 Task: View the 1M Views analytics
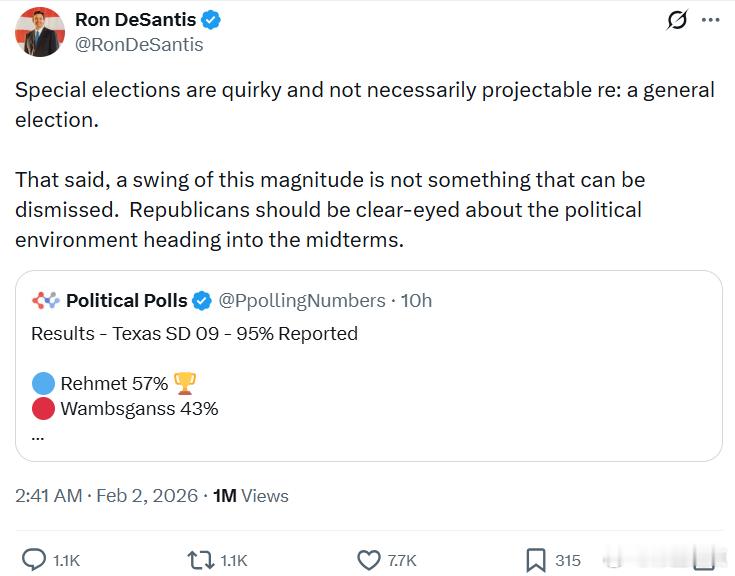pyautogui.click(x=251, y=496)
